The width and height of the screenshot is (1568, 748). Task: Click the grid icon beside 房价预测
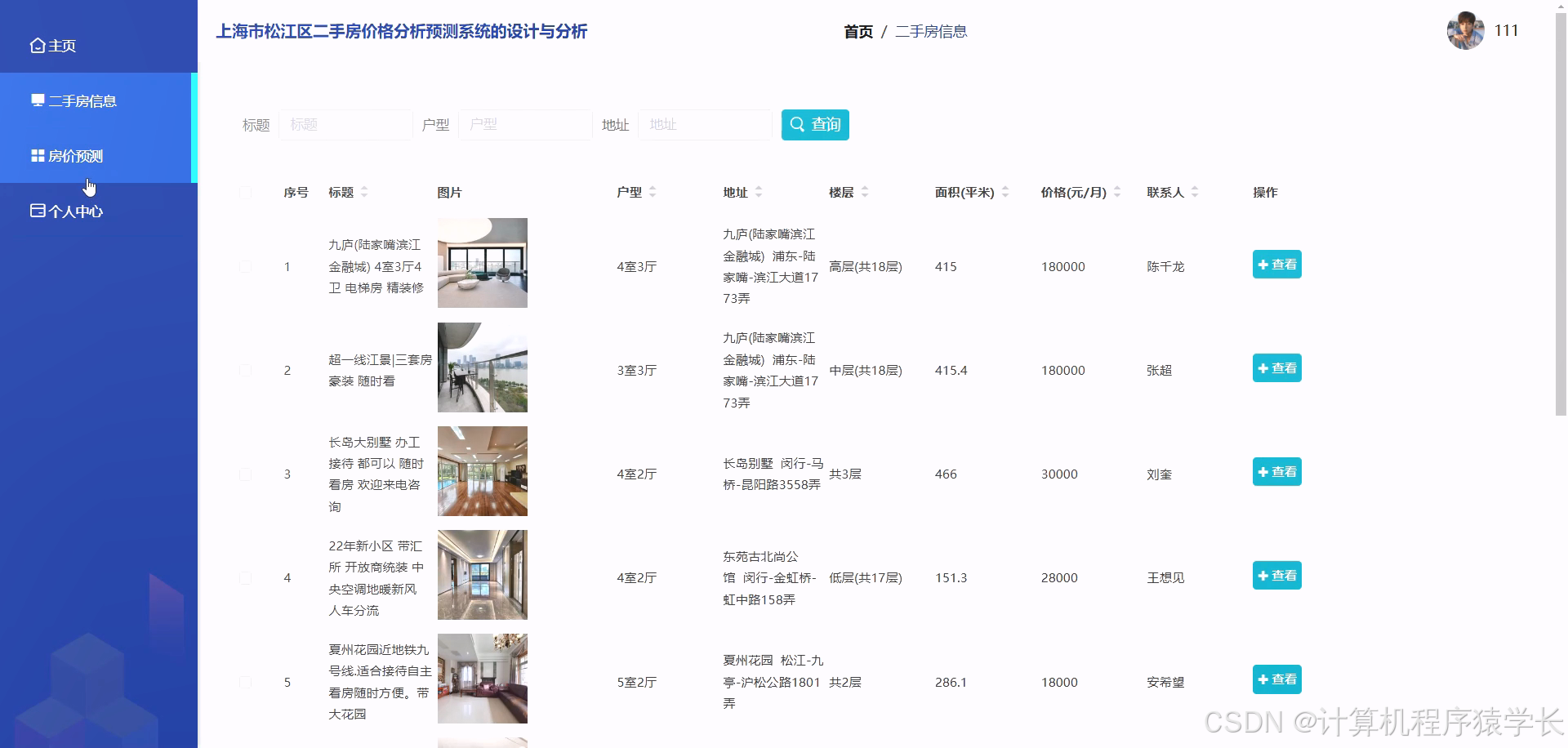[x=37, y=155]
